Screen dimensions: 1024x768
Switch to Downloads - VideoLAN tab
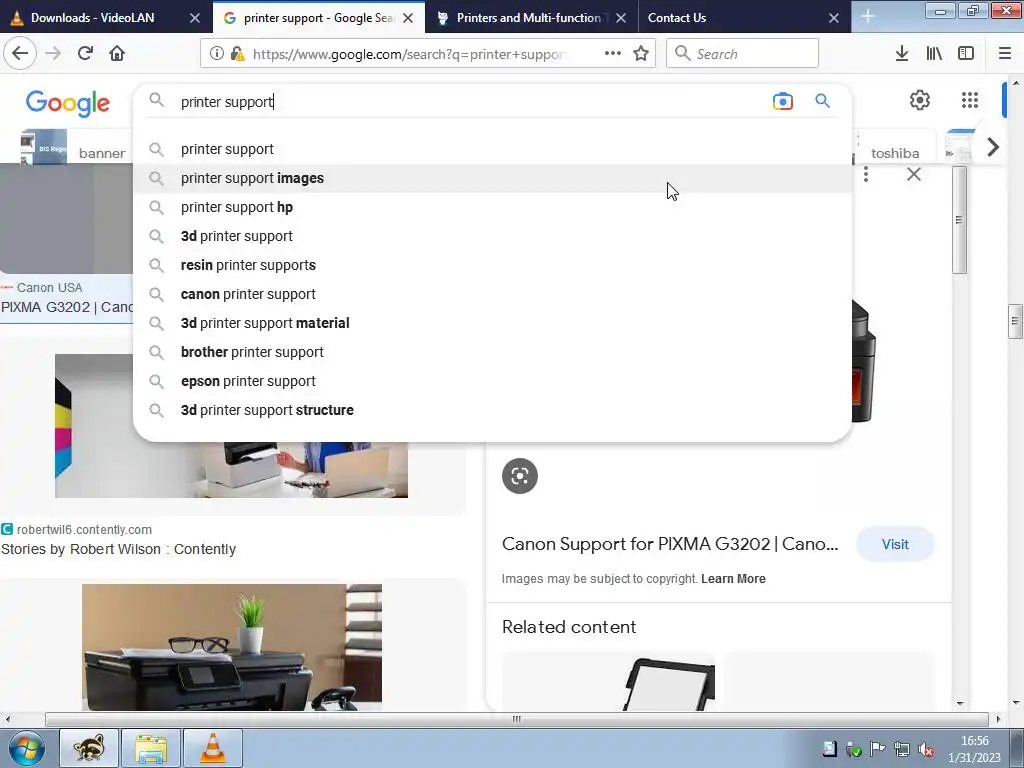[93, 18]
